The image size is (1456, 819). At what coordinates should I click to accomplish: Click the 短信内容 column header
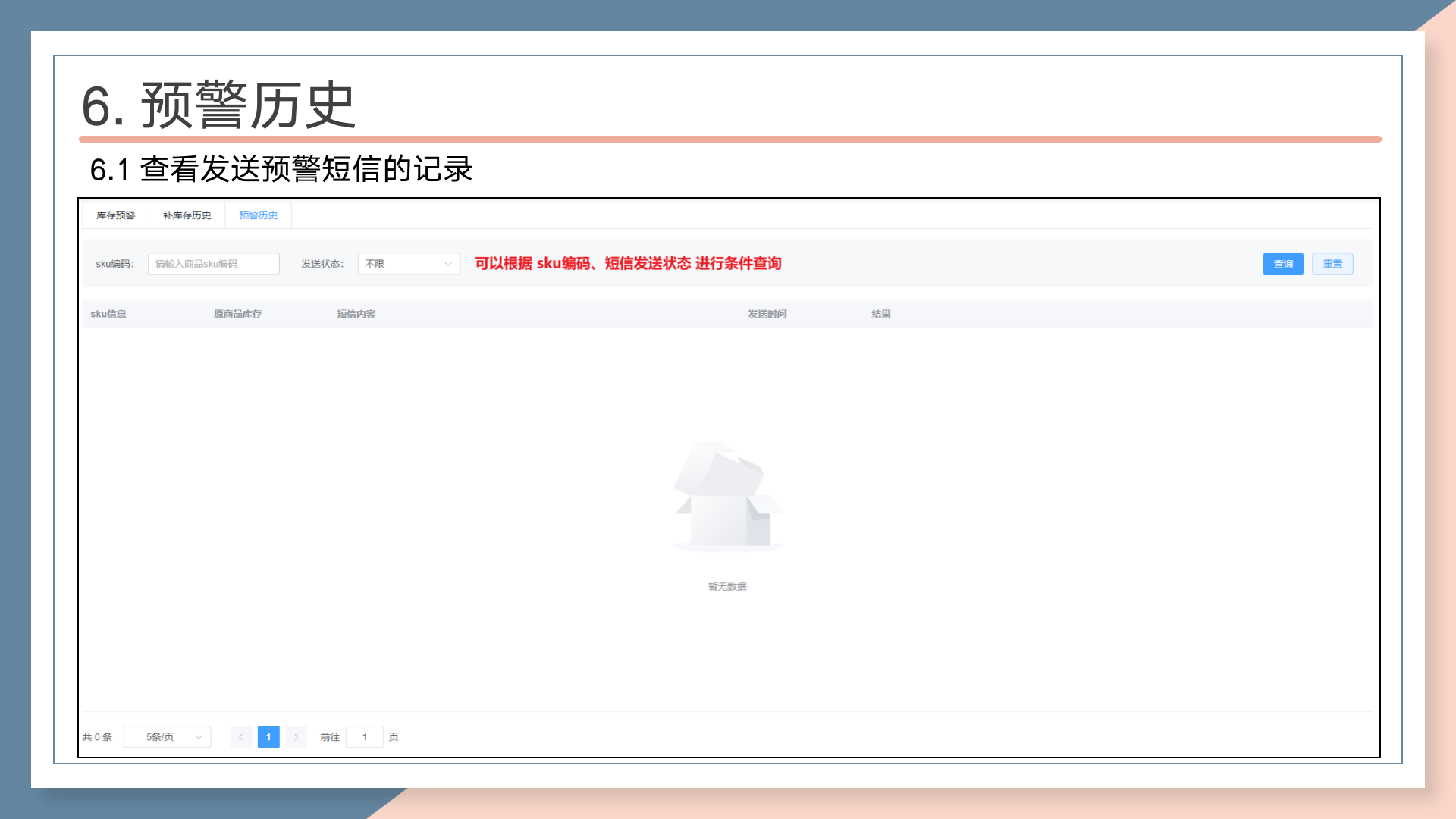(356, 314)
